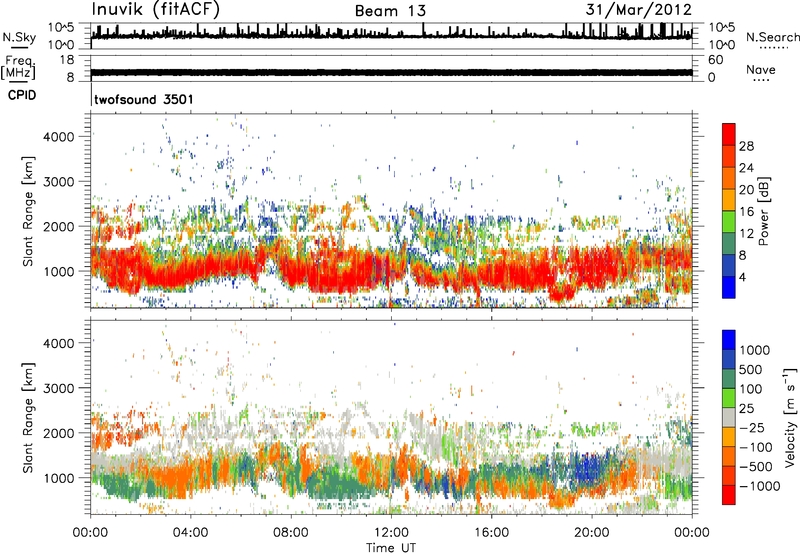Pick the gray segment of Velocity colorbar

729,417
